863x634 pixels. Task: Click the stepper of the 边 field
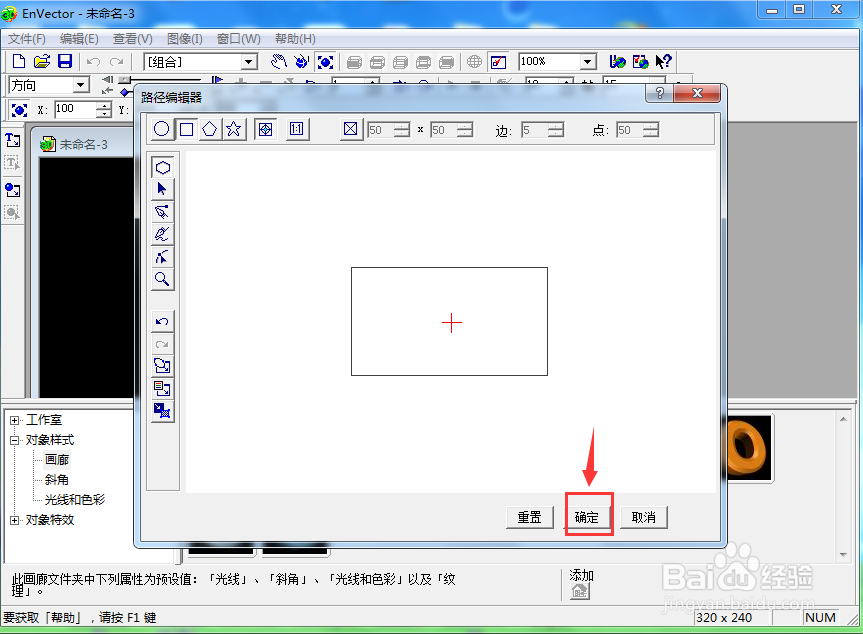[x=556, y=130]
